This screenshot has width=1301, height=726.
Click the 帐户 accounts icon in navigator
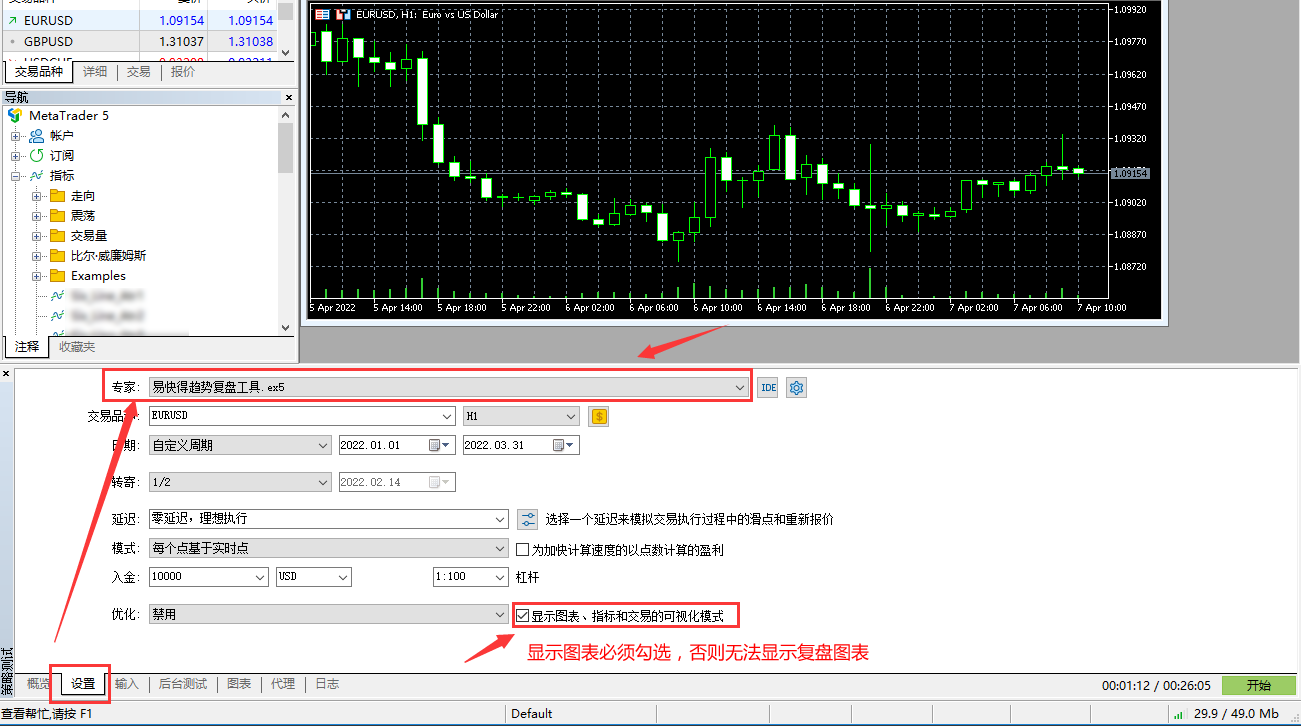pyautogui.click(x=37, y=135)
